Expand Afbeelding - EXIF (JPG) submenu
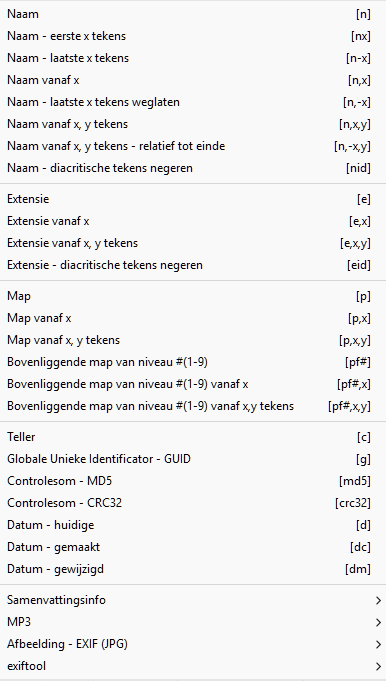Screen dimensions: 386x681 pyautogui.click(x=193, y=644)
